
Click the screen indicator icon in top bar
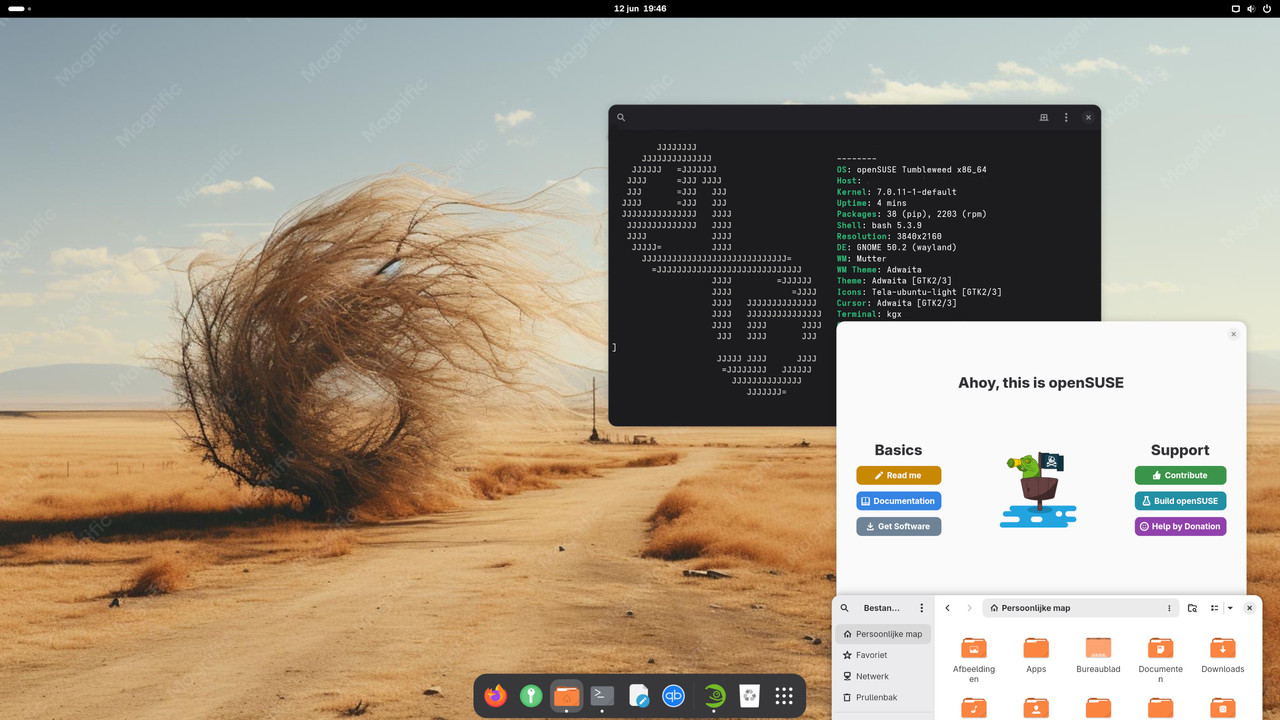1235,8
